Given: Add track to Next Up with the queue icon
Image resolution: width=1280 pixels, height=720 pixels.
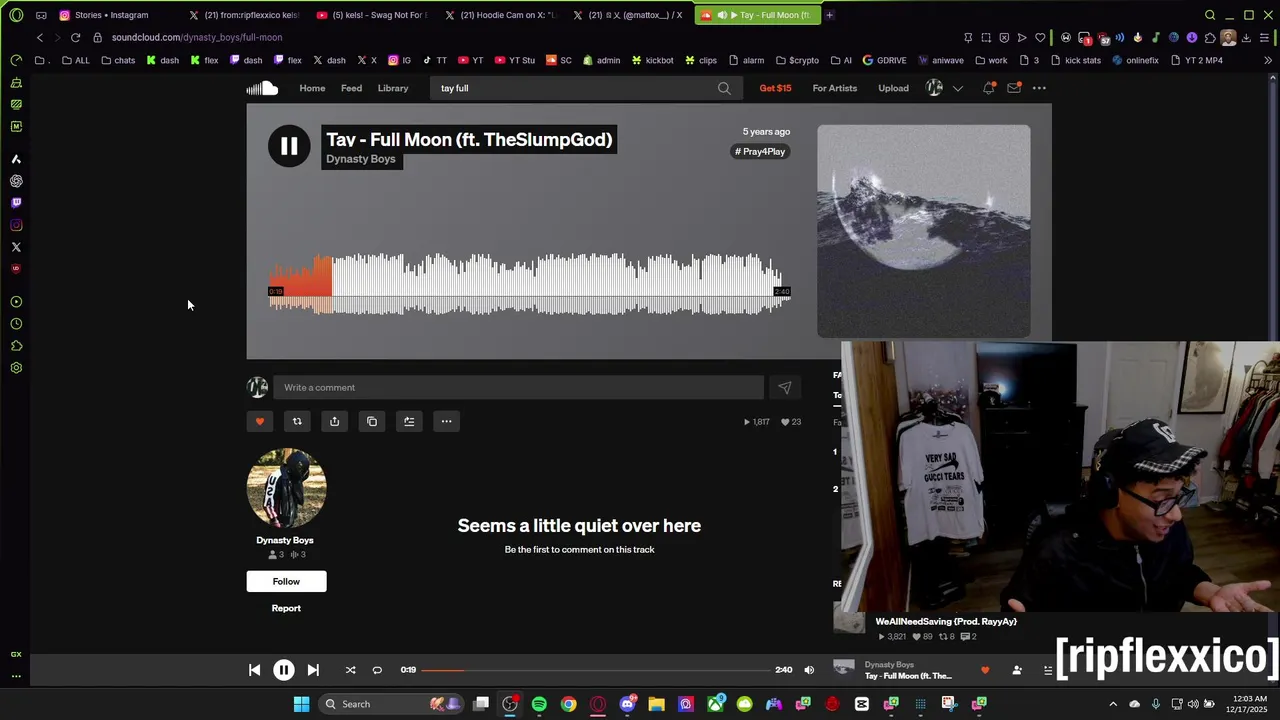Looking at the screenshot, I should tap(409, 421).
